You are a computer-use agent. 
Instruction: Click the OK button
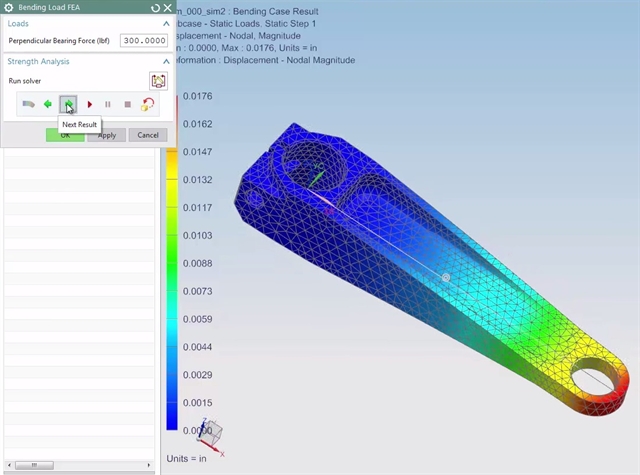tap(65, 135)
